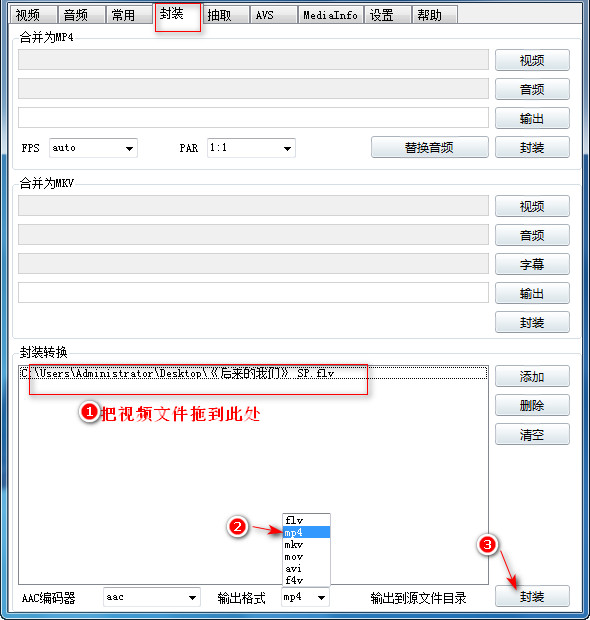Click 视频 button in 合并为MP4 section
590x620 pixels.
point(532,60)
